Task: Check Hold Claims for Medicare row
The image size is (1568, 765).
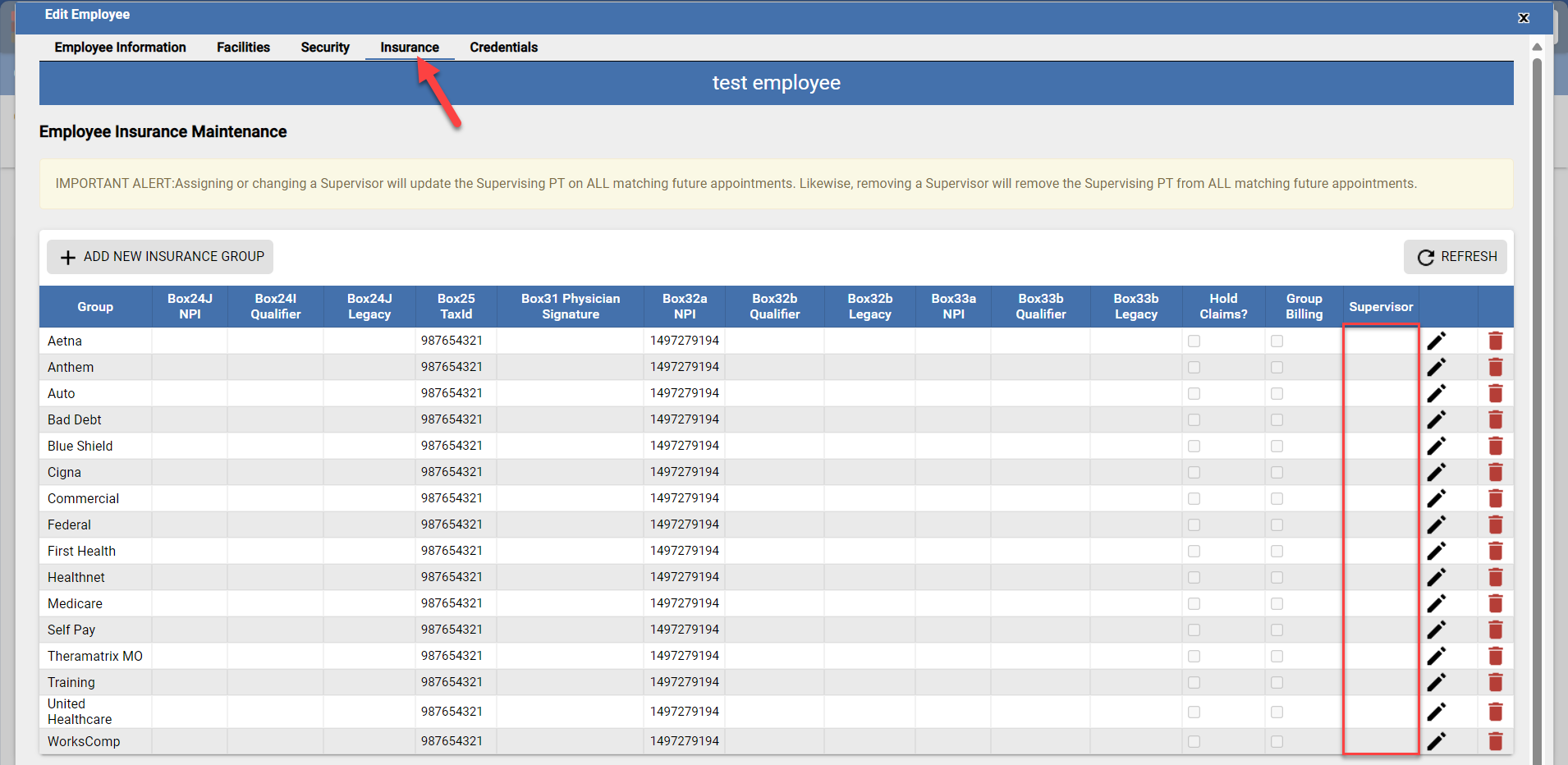Action: (1194, 603)
